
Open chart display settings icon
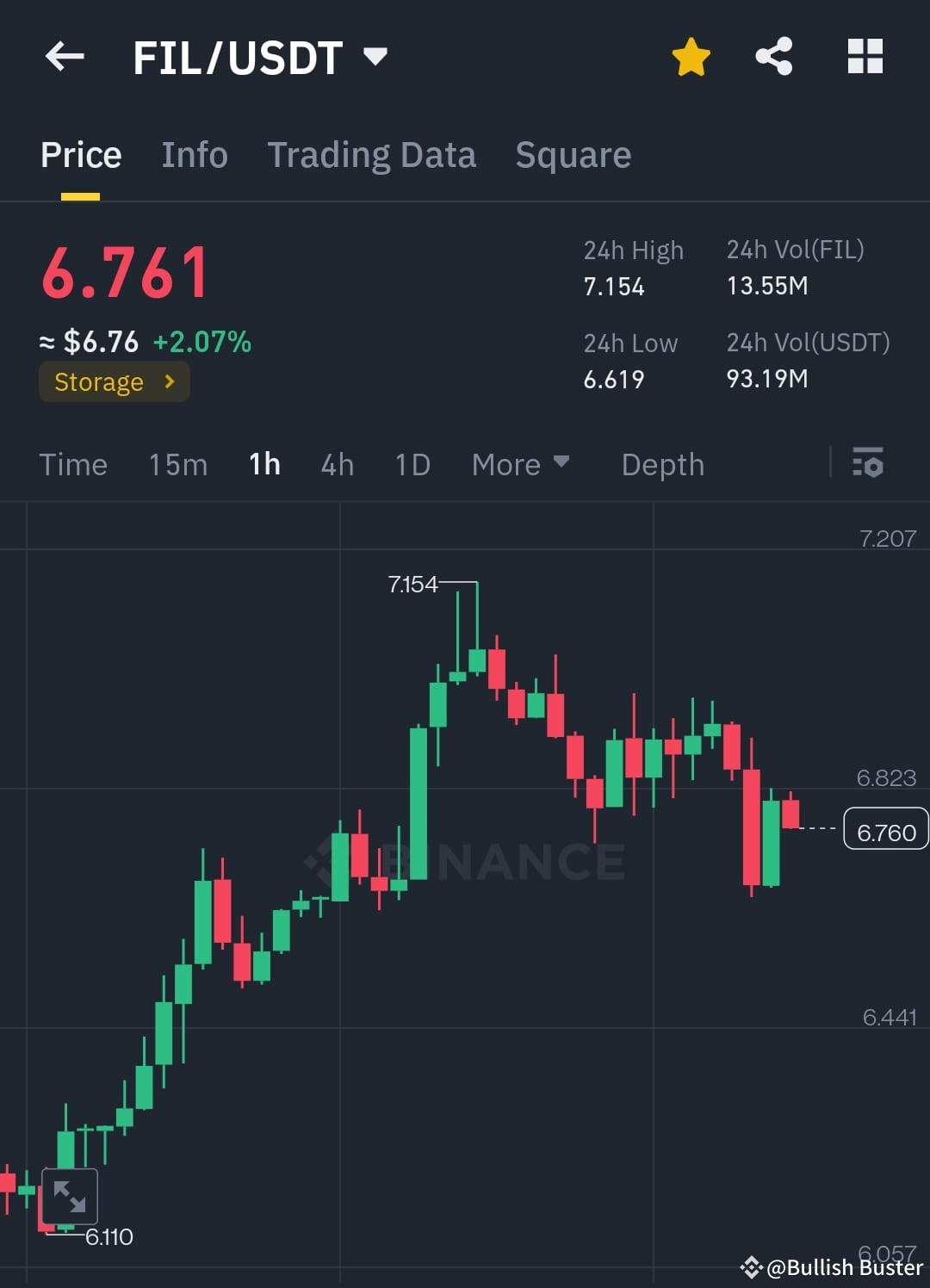(x=868, y=464)
